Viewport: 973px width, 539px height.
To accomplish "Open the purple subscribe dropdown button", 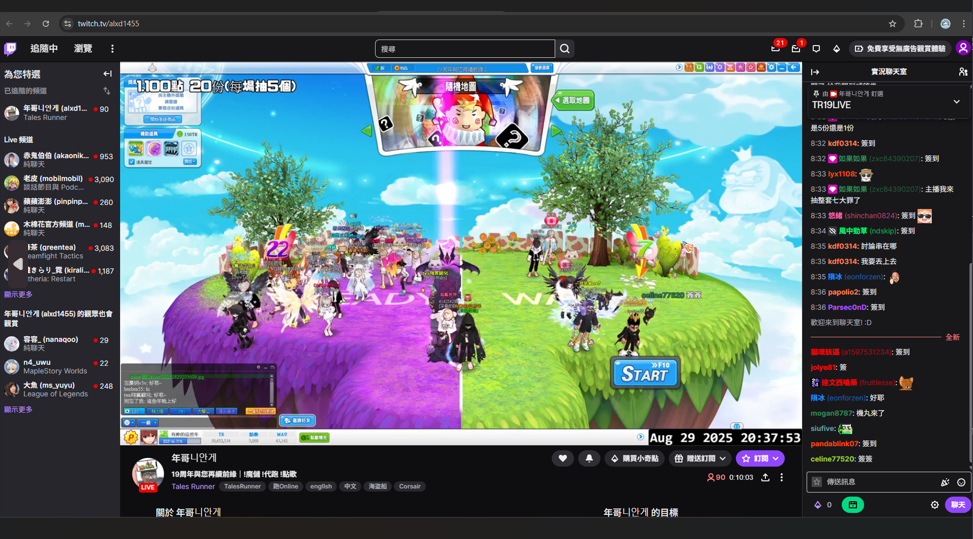I will pos(759,458).
